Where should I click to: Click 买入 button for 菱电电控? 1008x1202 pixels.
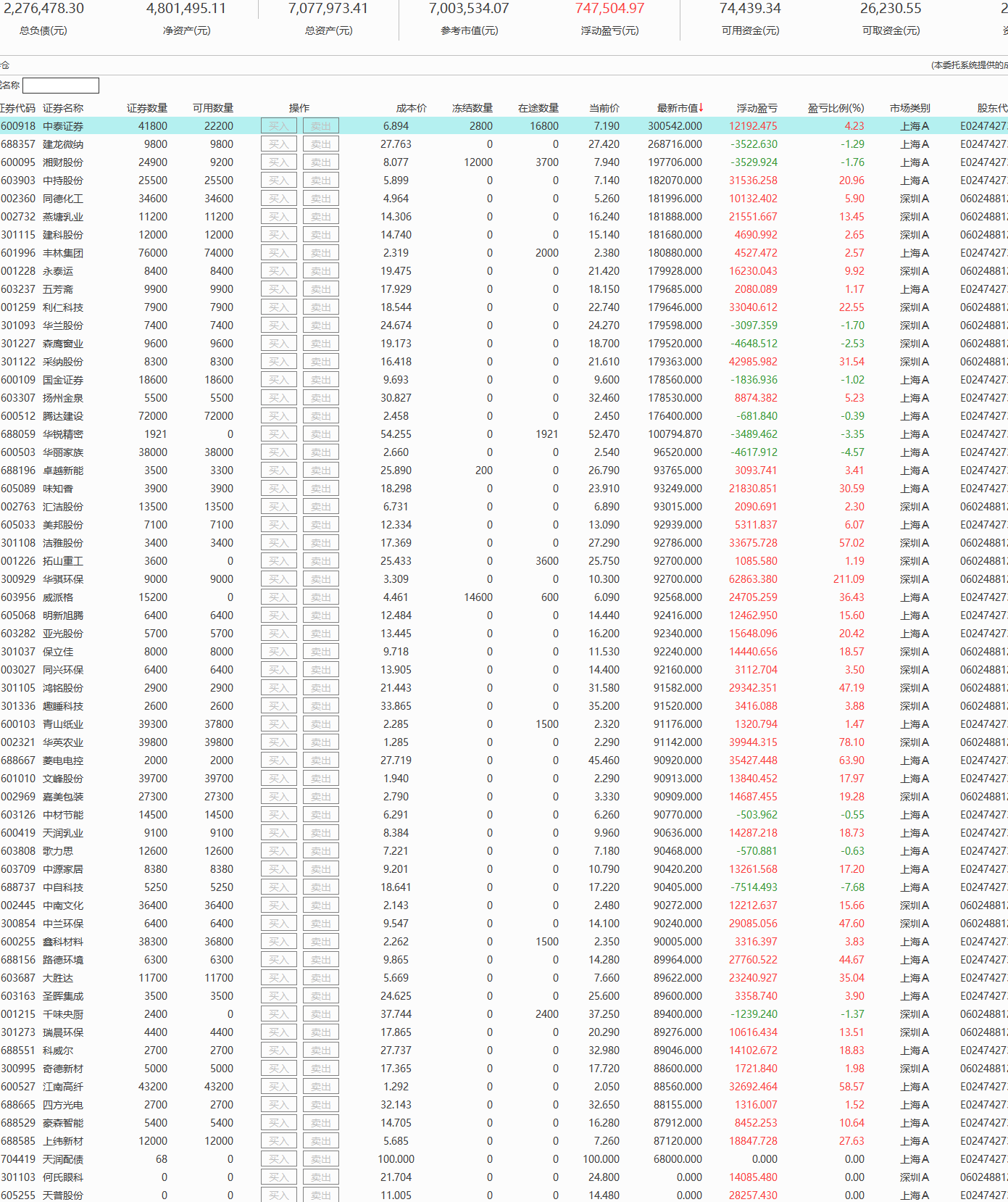point(279,760)
